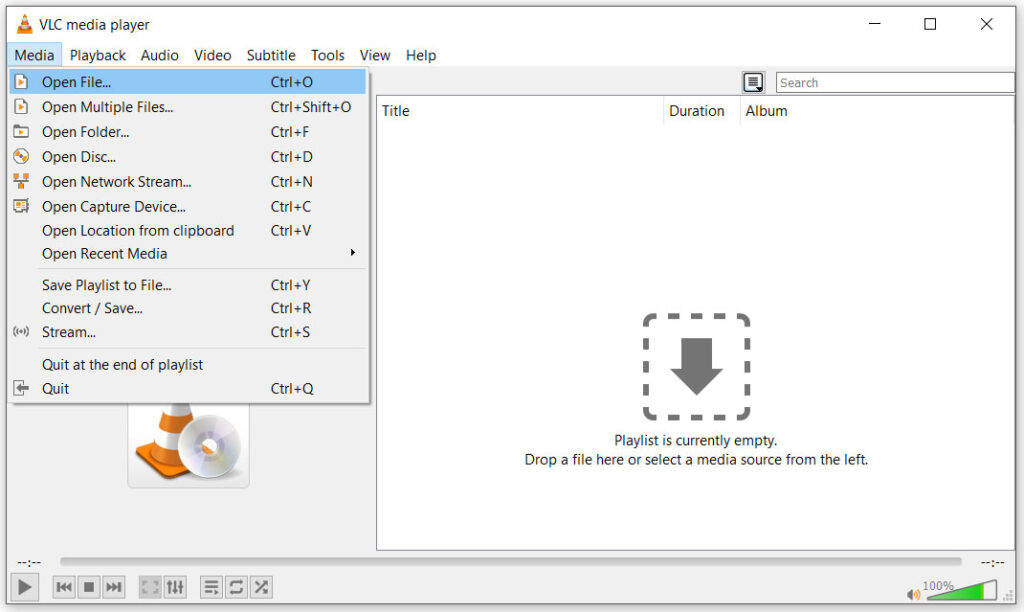Mute audio via speaker icon

(x=913, y=594)
